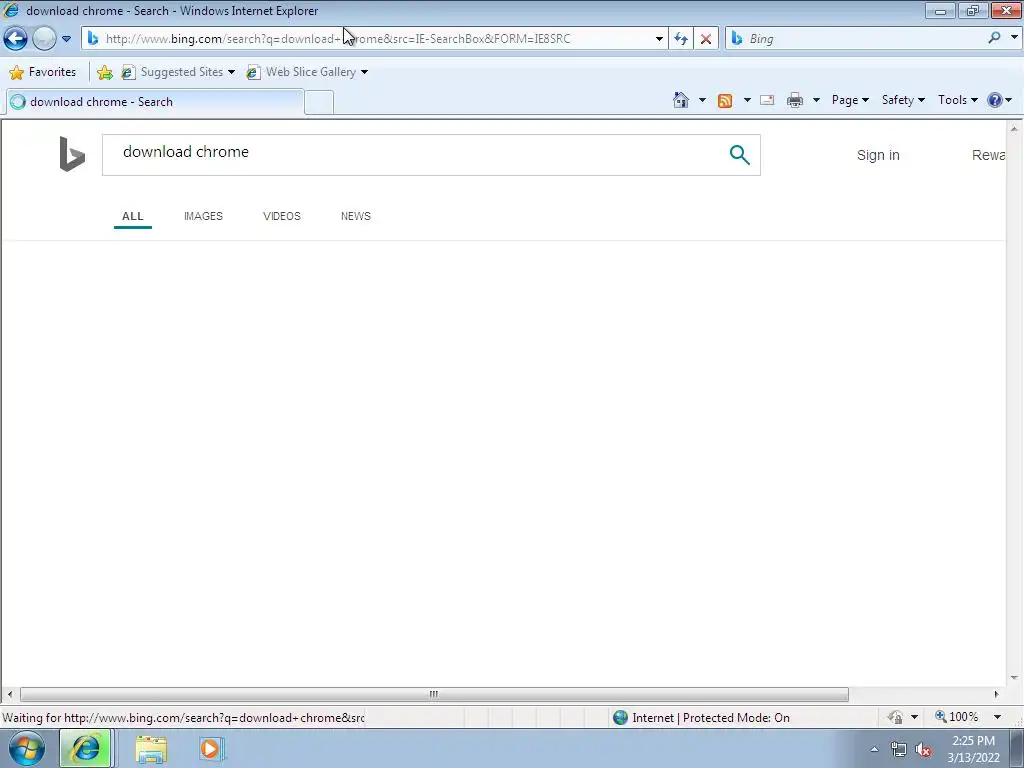Screen dimensions: 1024x768
Task: Open the Windows Start button
Action: pyautogui.click(x=27, y=748)
